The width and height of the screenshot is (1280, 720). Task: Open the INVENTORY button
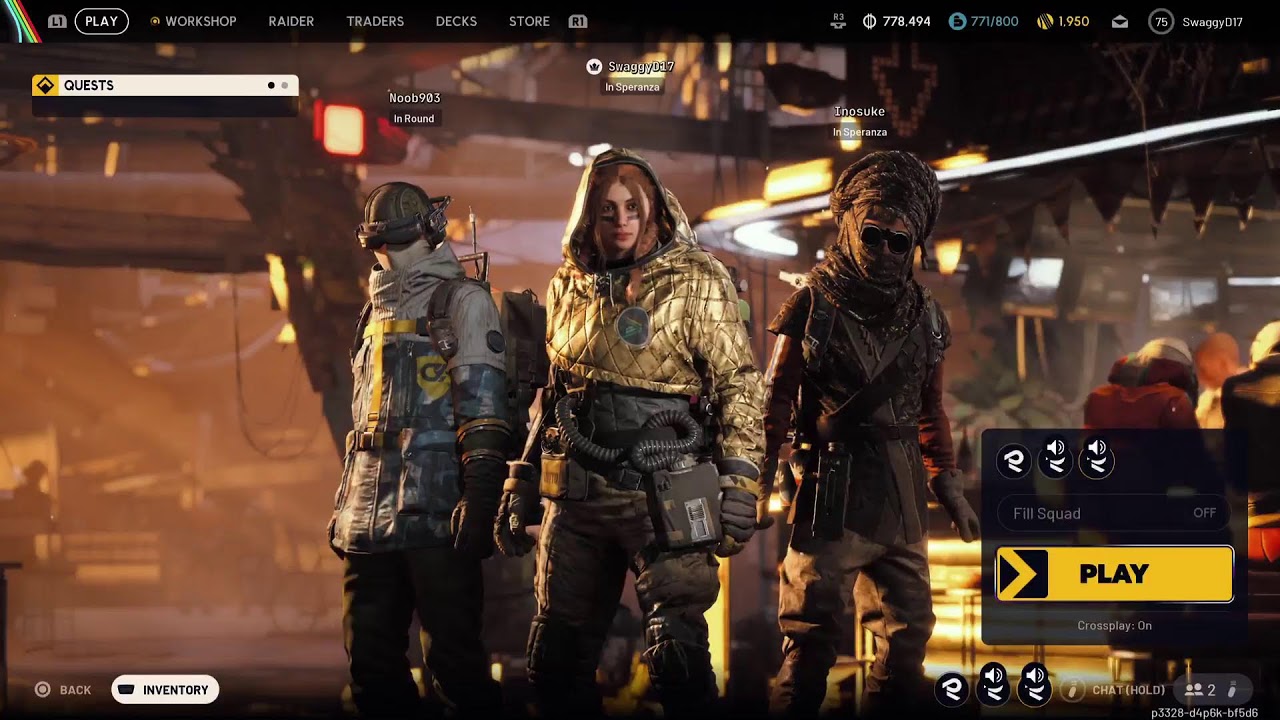(165, 690)
